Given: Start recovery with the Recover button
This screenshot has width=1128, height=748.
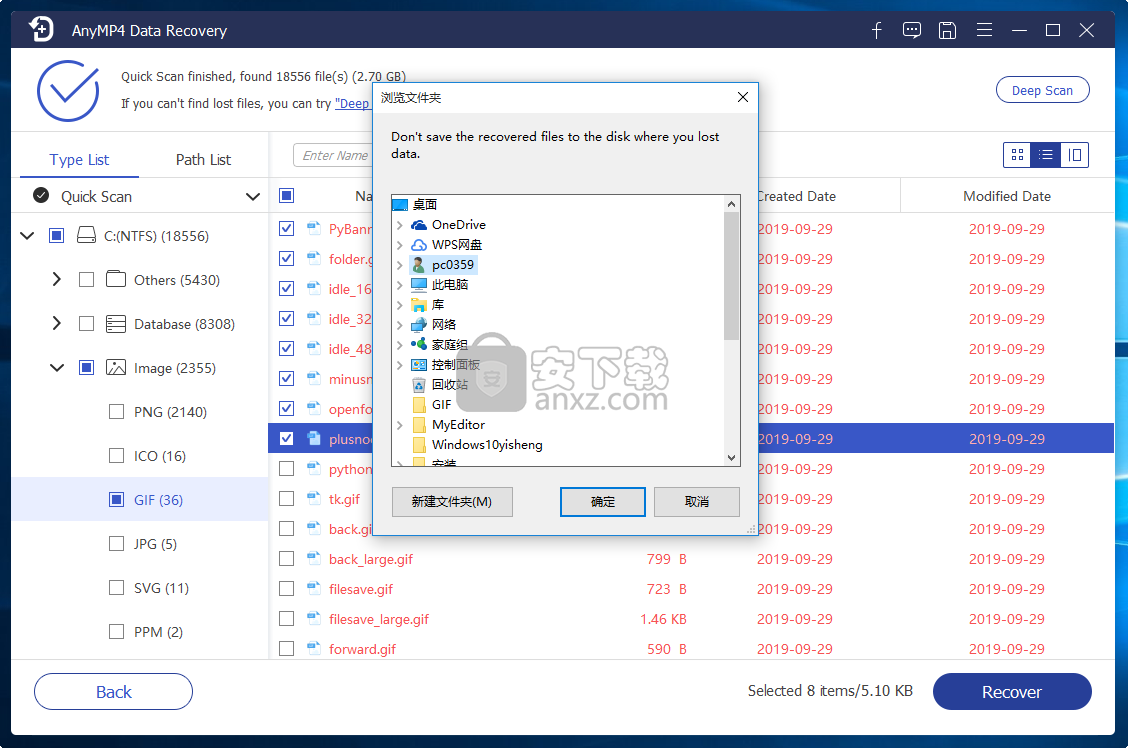Looking at the screenshot, I should (x=1012, y=691).
